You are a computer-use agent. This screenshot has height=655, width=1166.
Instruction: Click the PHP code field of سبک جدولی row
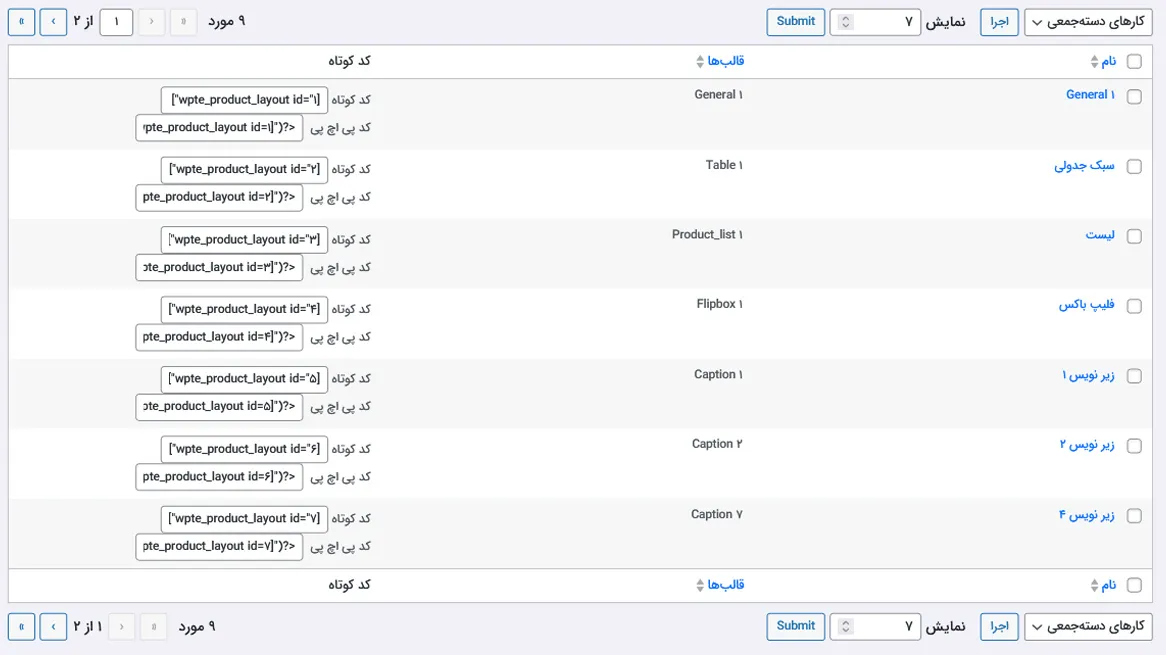coord(219,198)
